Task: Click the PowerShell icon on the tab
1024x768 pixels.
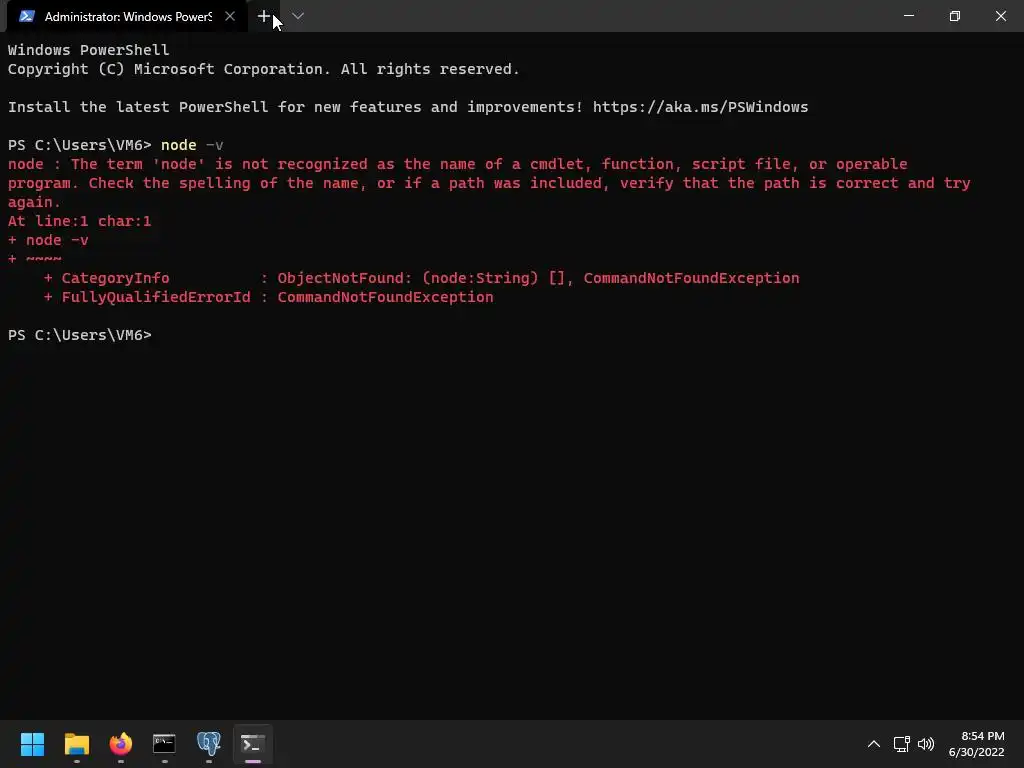Action: coord(27,16)
